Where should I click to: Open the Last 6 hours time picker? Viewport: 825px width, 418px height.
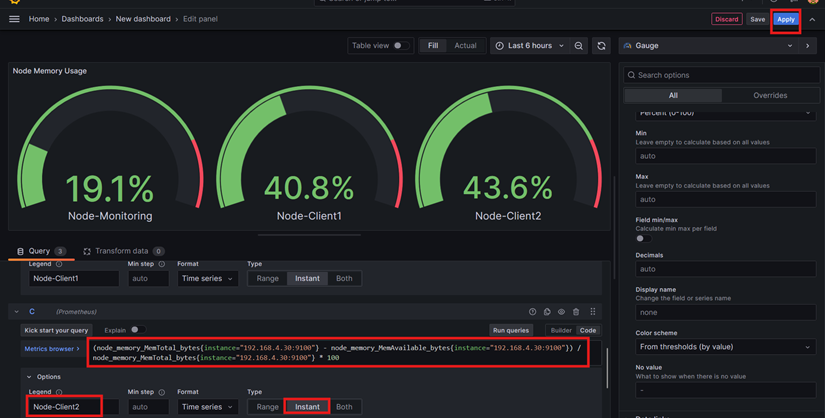pyautogui.click(x=529, y=46)
